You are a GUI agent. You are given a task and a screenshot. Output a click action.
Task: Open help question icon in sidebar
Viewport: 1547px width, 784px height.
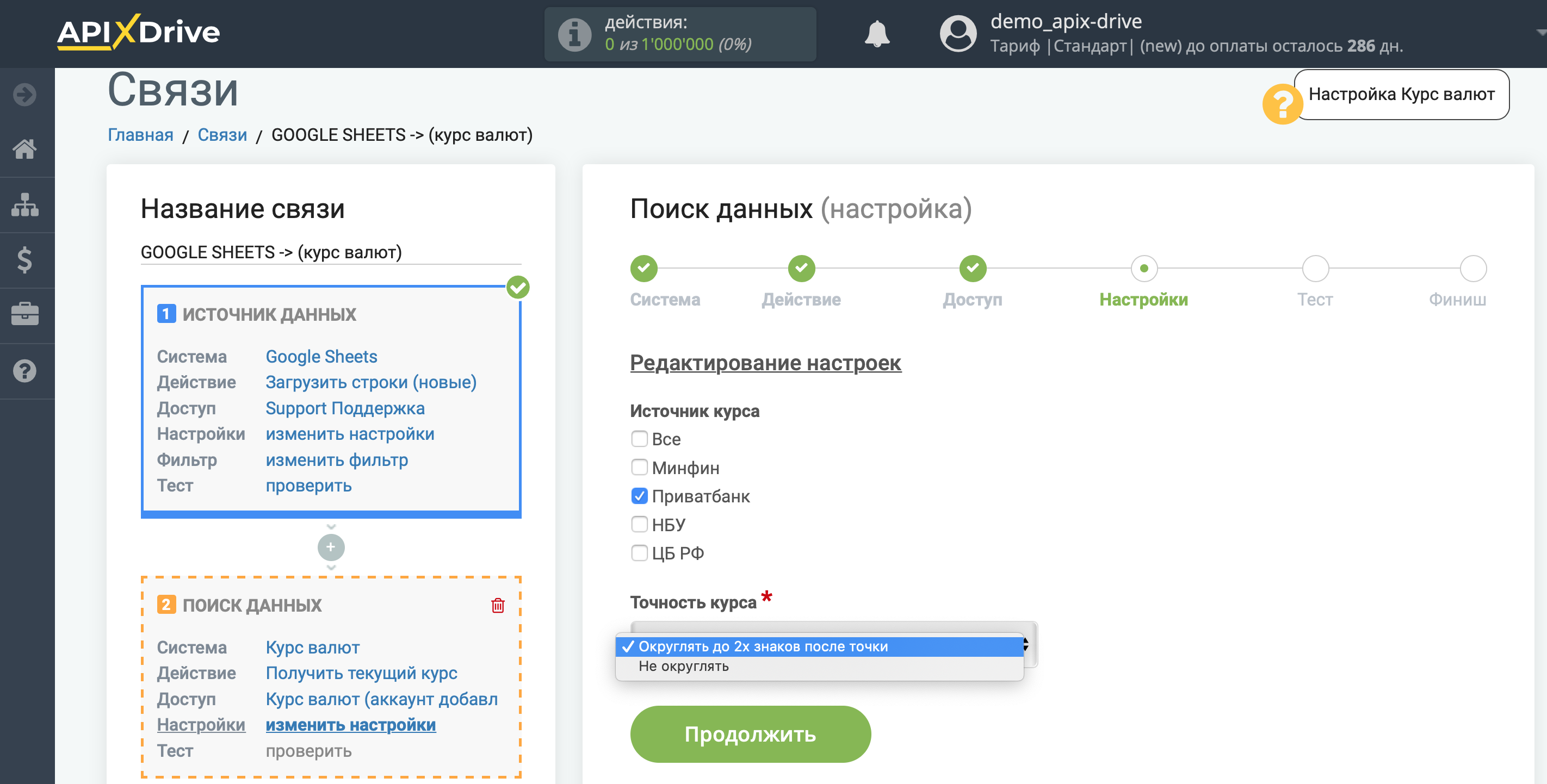tap(24, 370)
